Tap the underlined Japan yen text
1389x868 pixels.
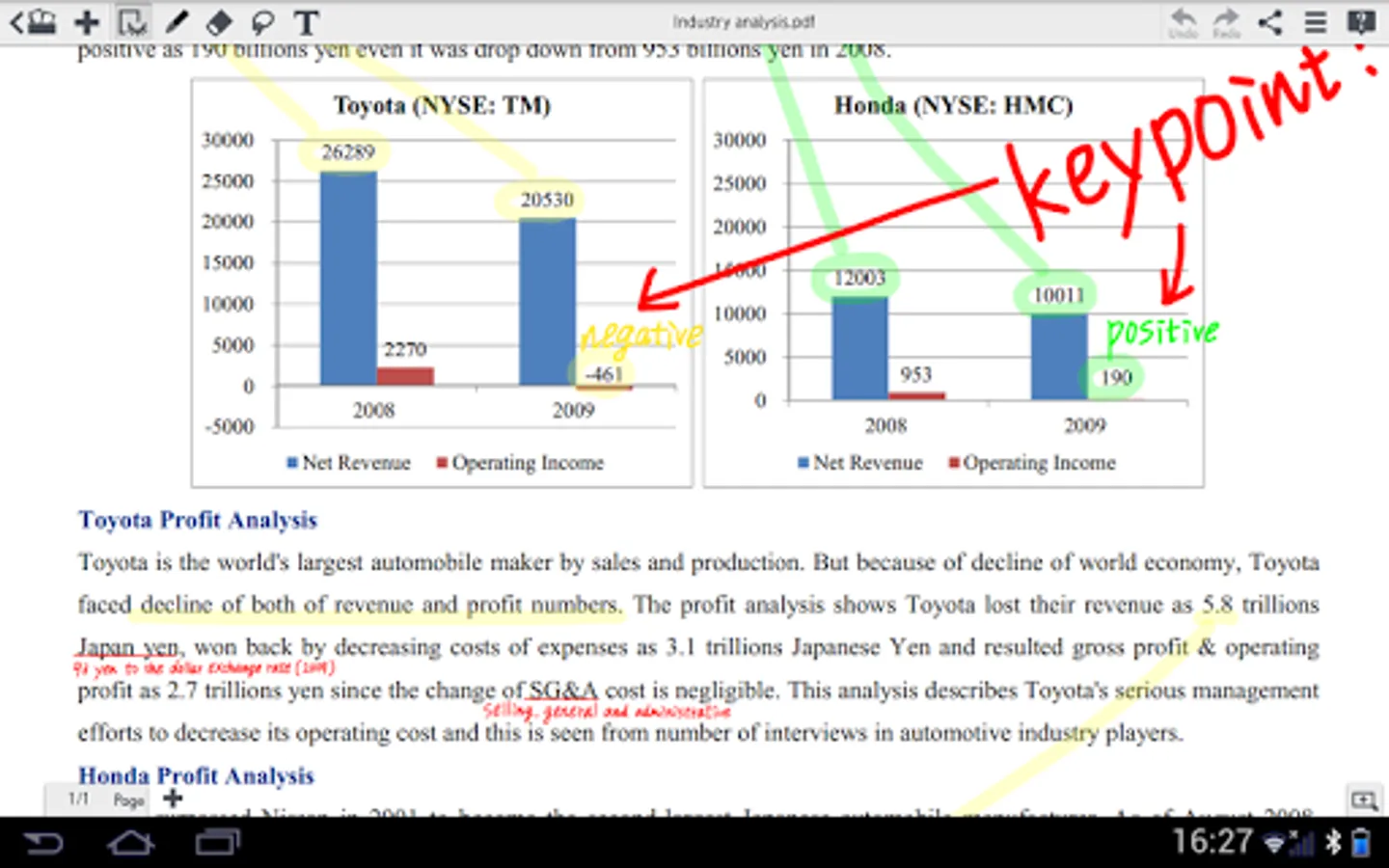[127, 647]
